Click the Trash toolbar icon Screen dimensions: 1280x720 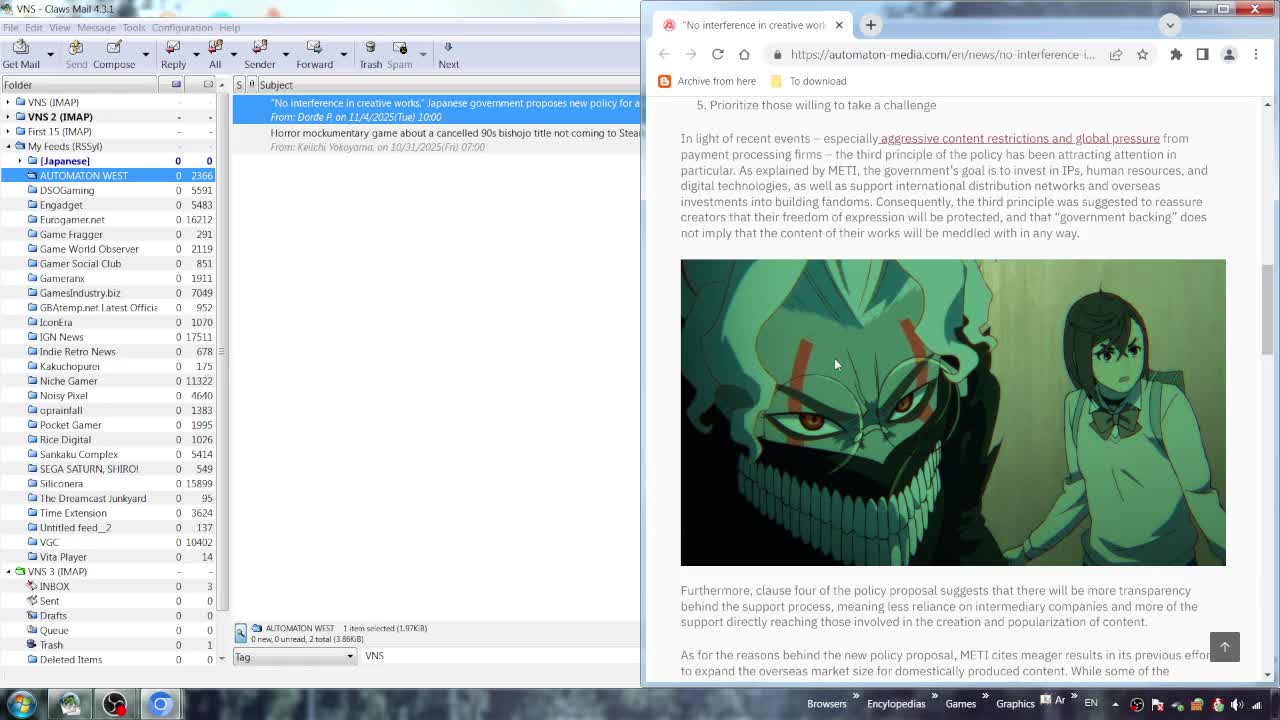click(x=370, y=54)
